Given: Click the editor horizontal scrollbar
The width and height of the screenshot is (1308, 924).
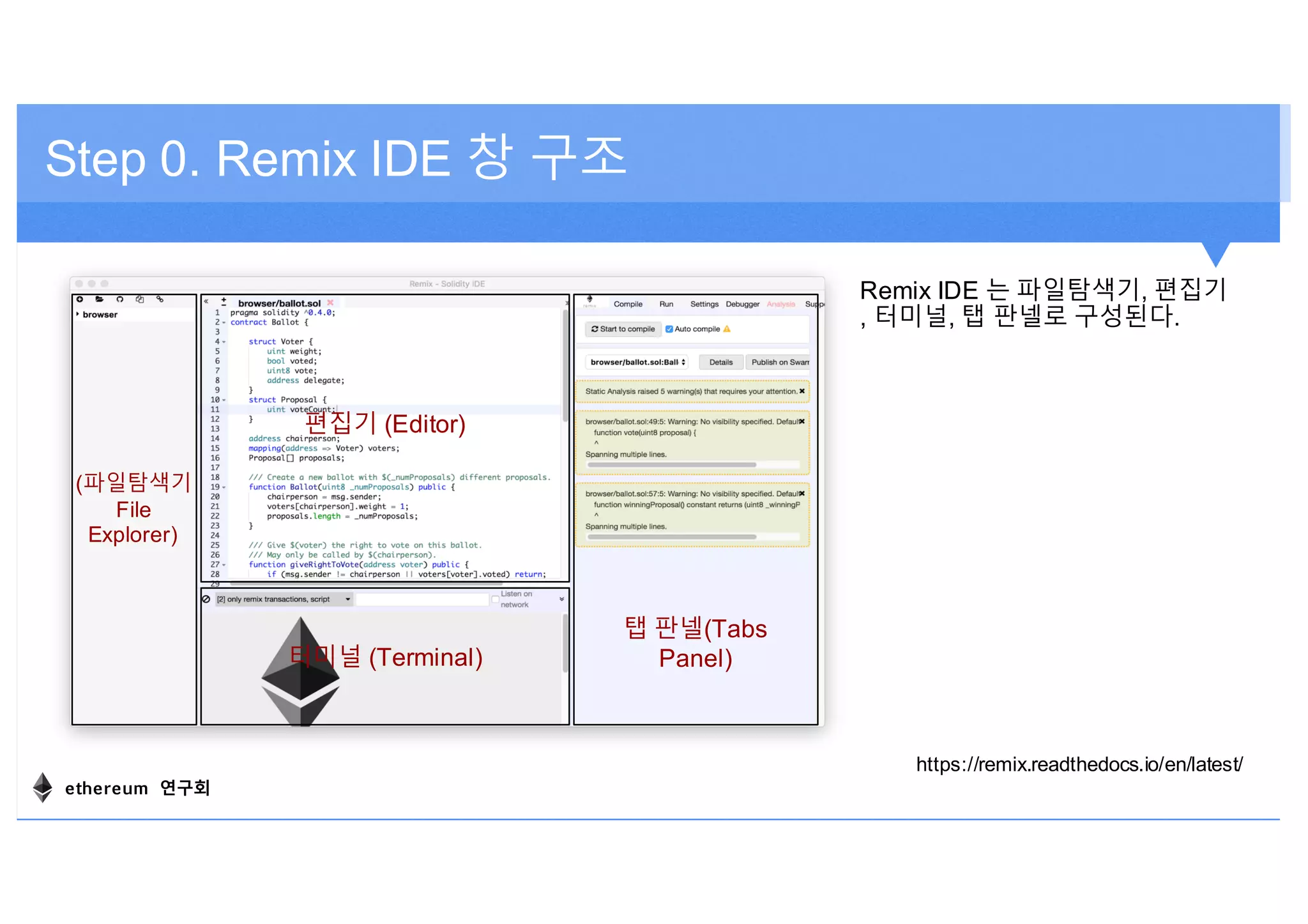Looking at the screenshot, I should coord(366,584).
